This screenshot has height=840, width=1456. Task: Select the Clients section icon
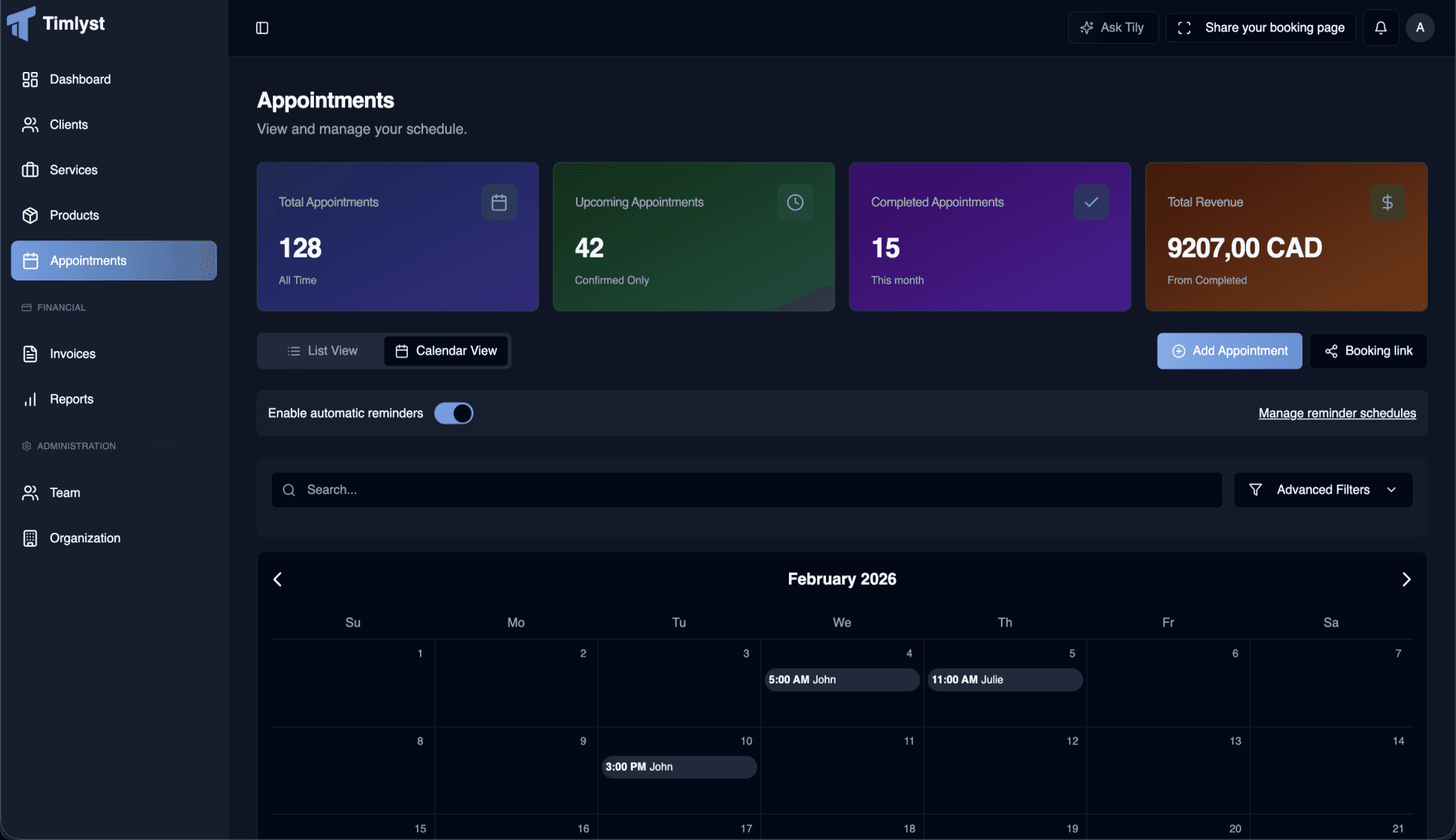30,125
